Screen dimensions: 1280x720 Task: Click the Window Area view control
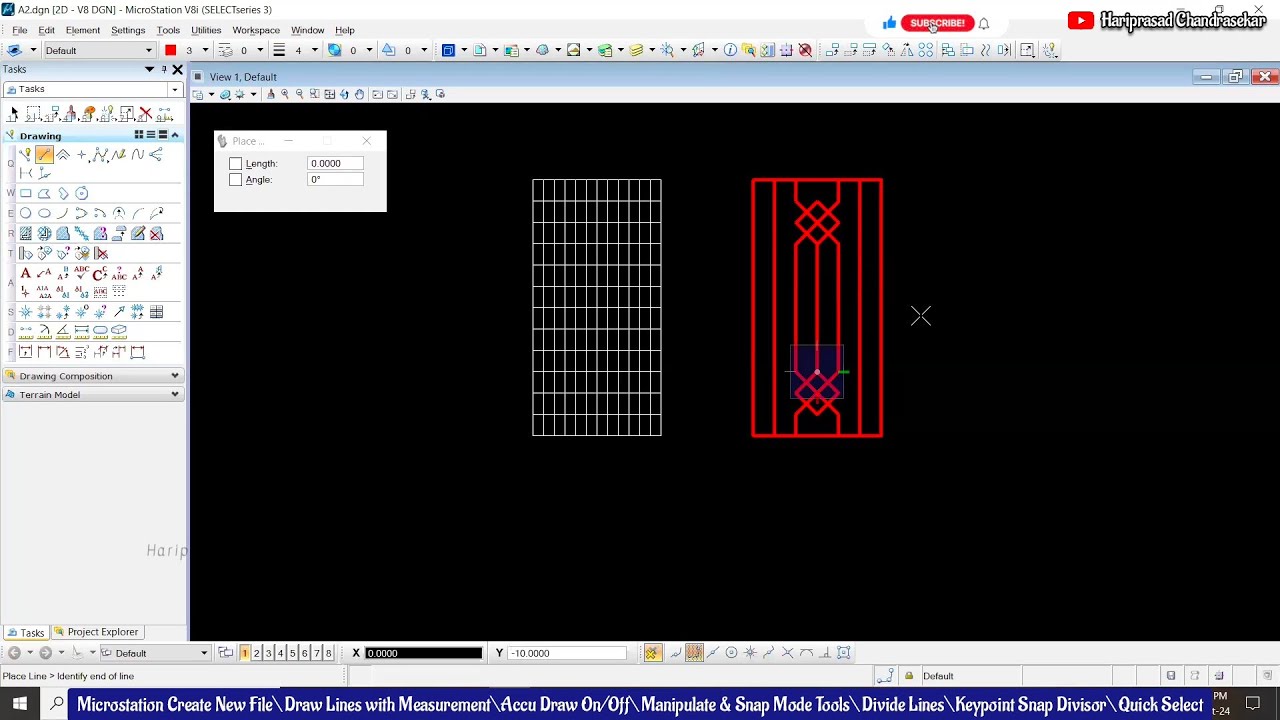point(314,94)
